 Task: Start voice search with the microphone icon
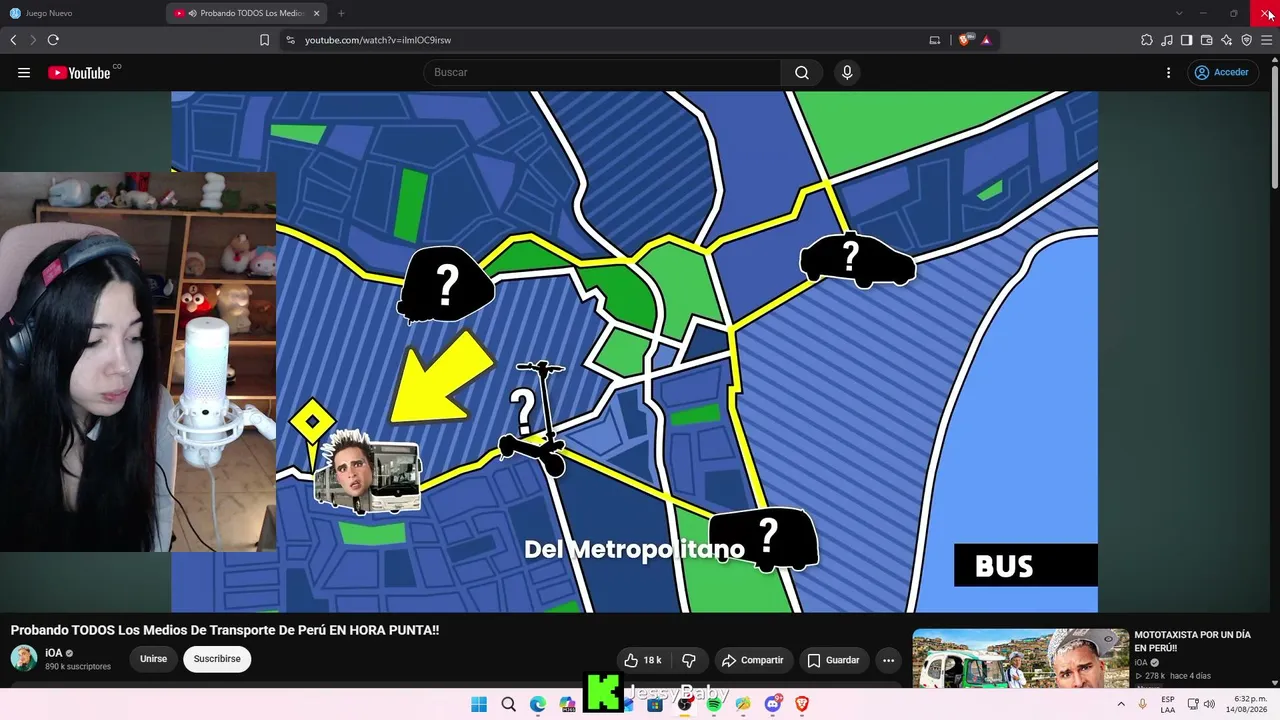(x=847, y=72)
